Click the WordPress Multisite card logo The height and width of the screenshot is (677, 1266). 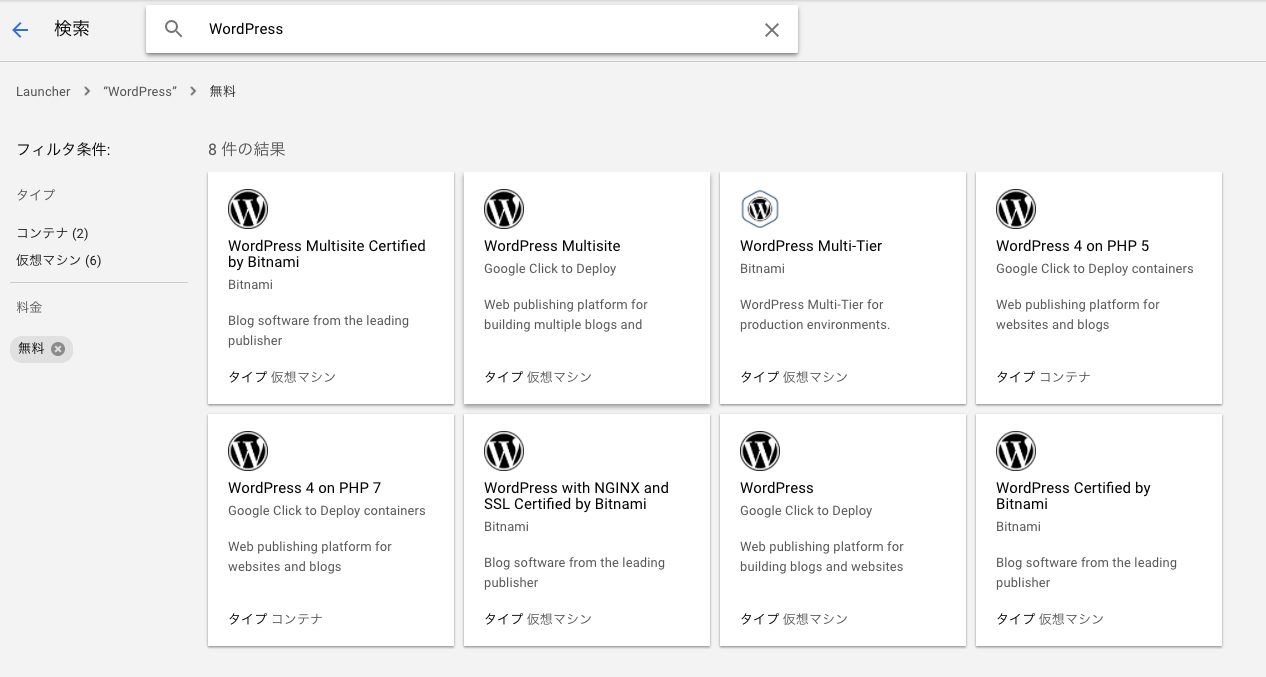click(x=504, y=209)
